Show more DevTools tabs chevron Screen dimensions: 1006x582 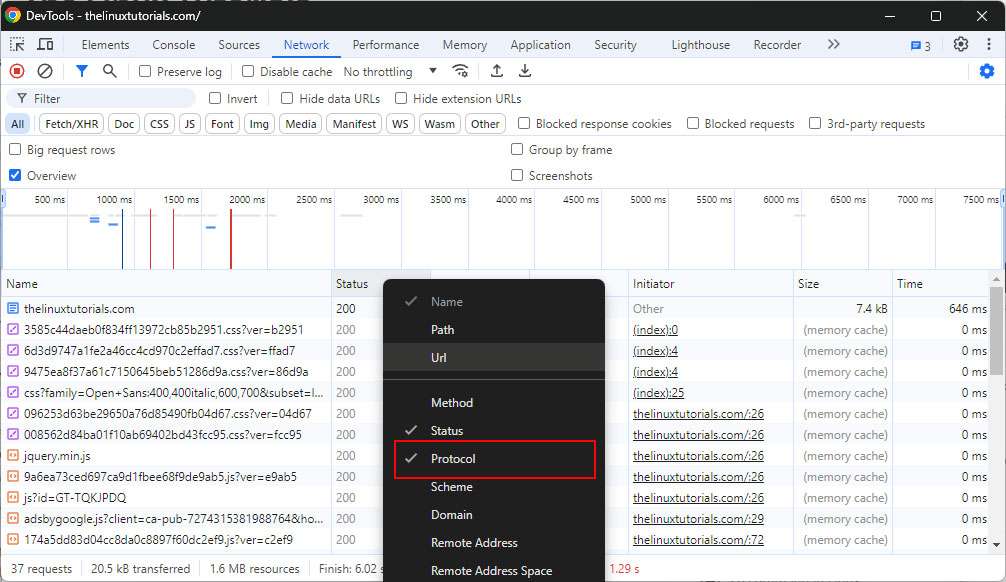[x=833, y=44]
